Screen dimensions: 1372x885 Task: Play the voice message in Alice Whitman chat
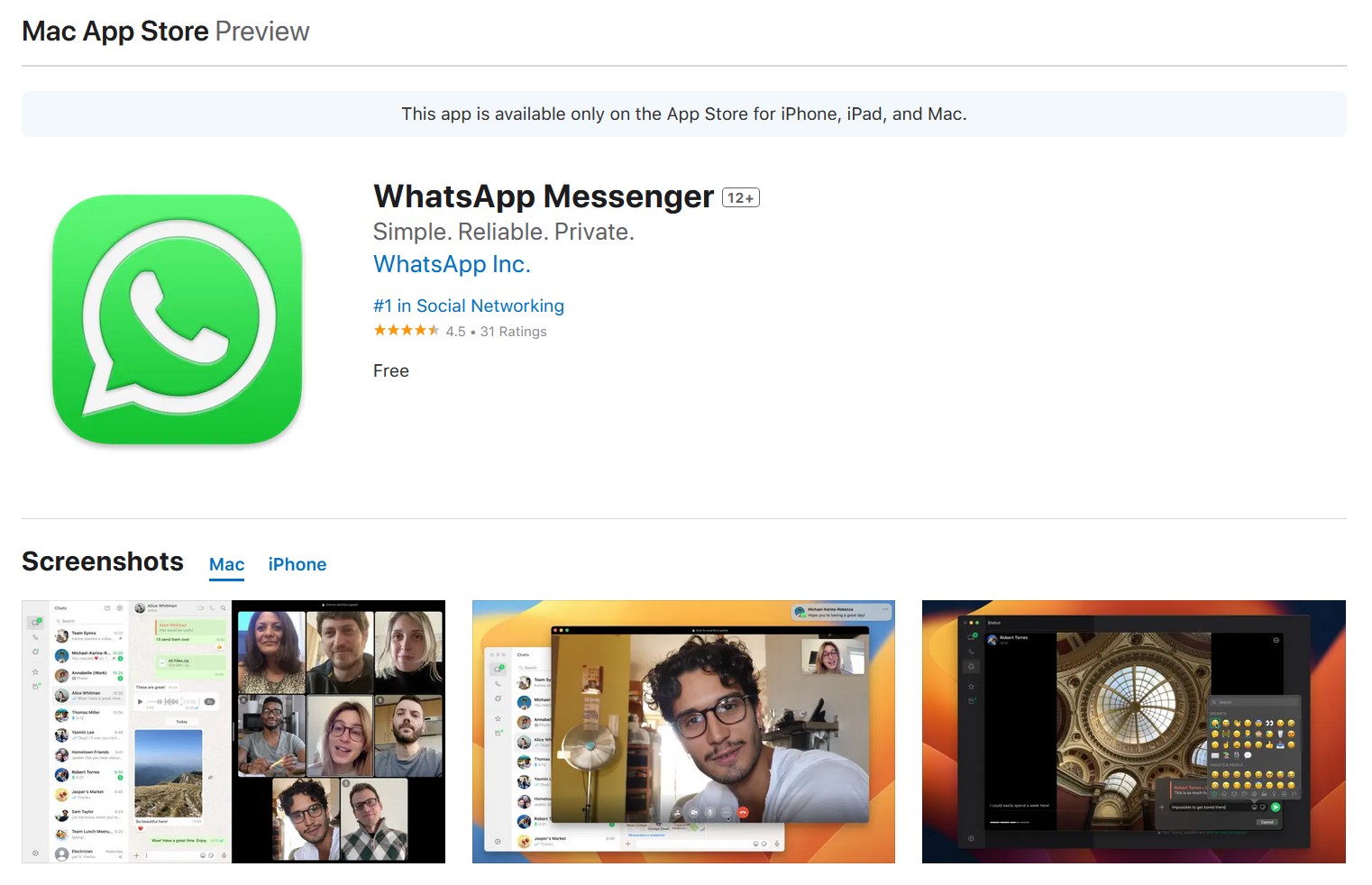140,701
